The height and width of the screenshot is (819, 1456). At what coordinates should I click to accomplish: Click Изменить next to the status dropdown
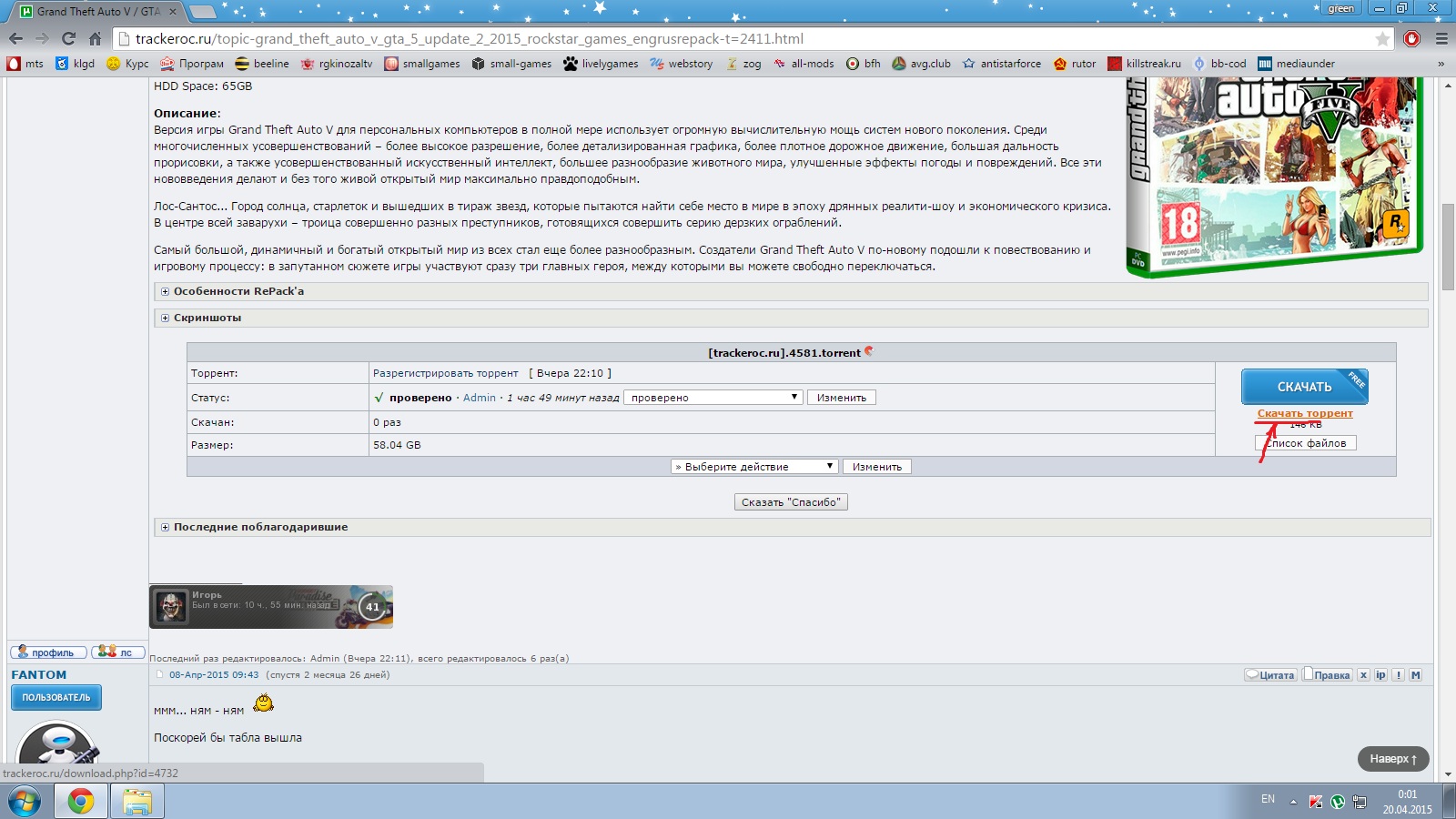click(x=842, y=398)
